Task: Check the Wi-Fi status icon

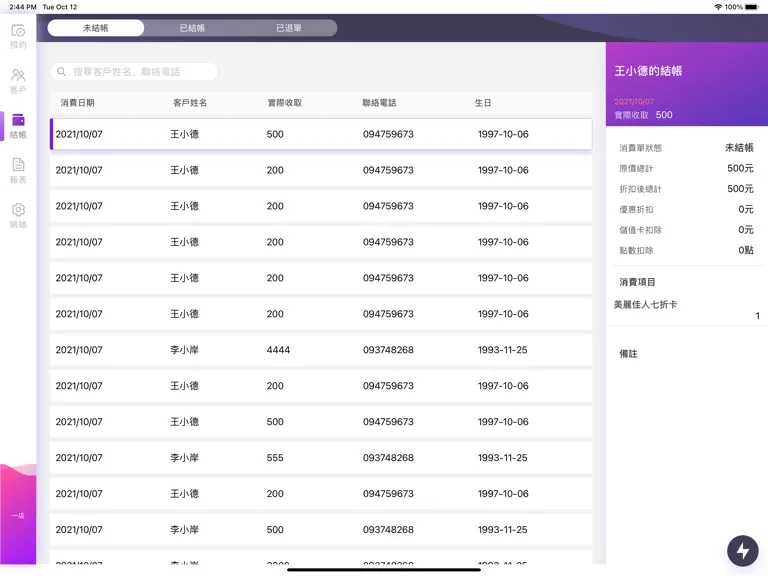Action: click(718, 7)
